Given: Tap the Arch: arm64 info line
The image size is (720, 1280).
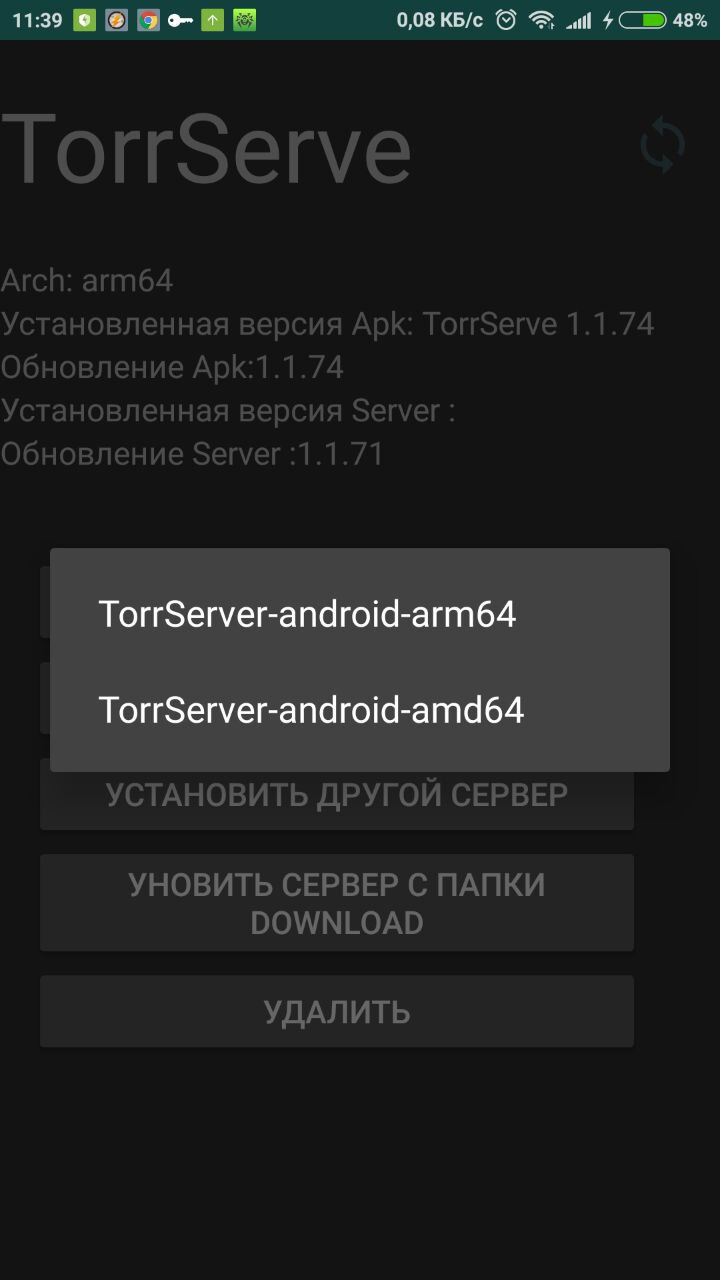Looking at the screenshot, I should point(87,281).
